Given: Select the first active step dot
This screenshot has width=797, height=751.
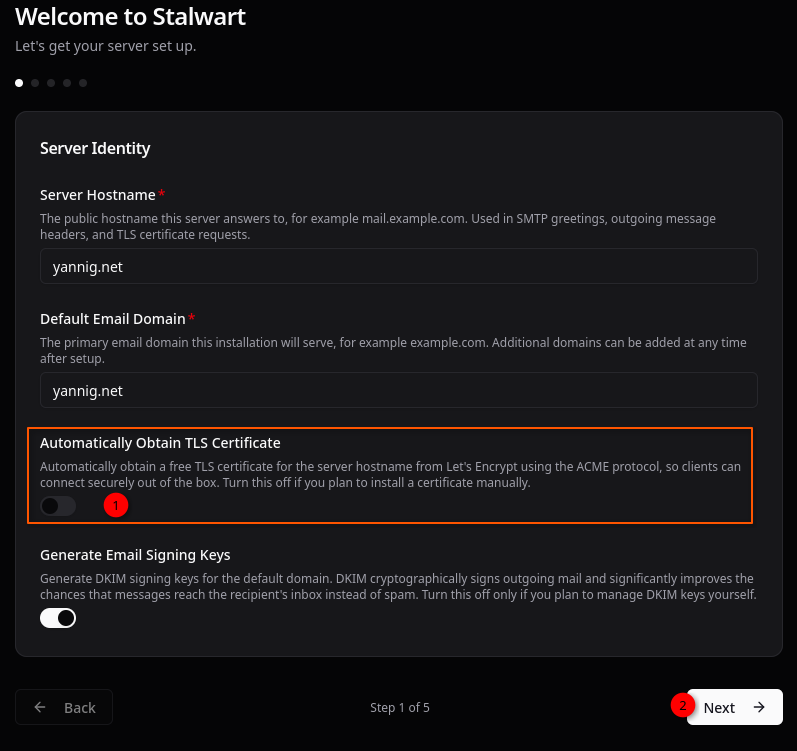Looking at the screenshot, I should (x=19, y=83).
